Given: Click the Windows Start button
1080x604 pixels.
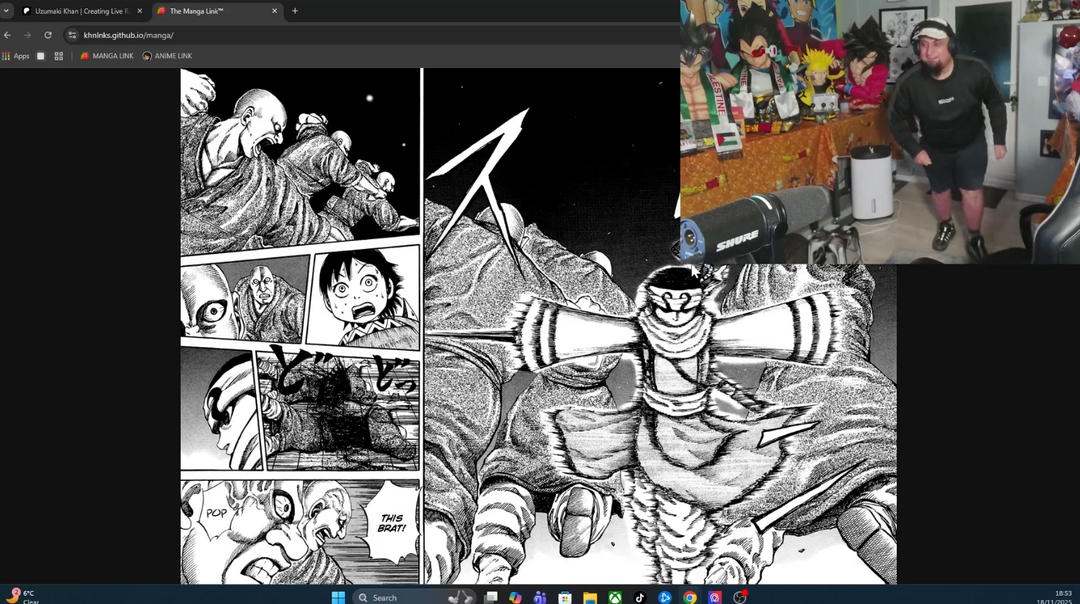Looking at the screenshot, I should click(337, 595).
